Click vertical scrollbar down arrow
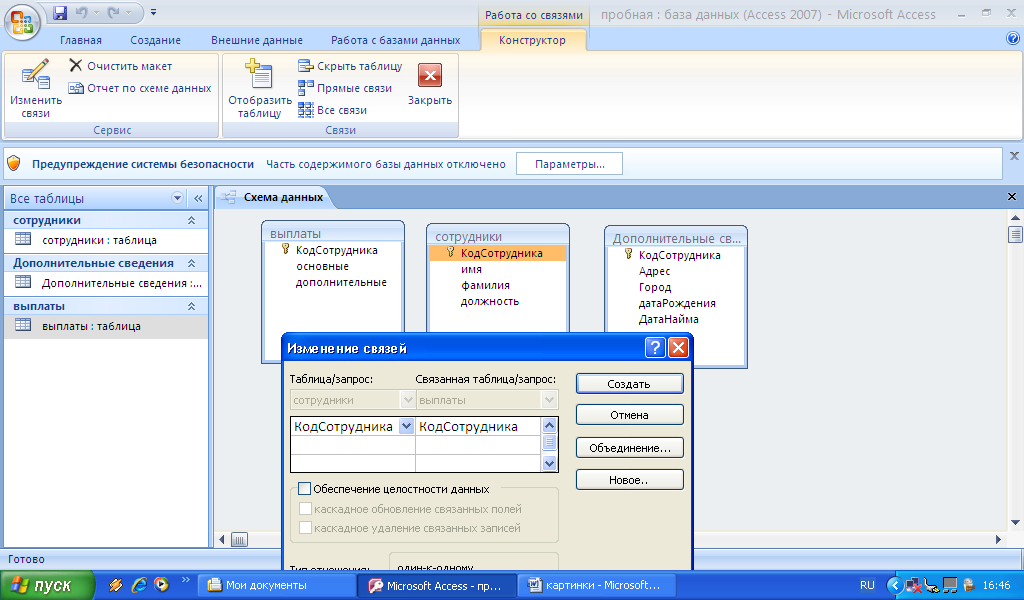Image resolution: width=1024 pixels, height=600 pixels. tap(1015, 522)
